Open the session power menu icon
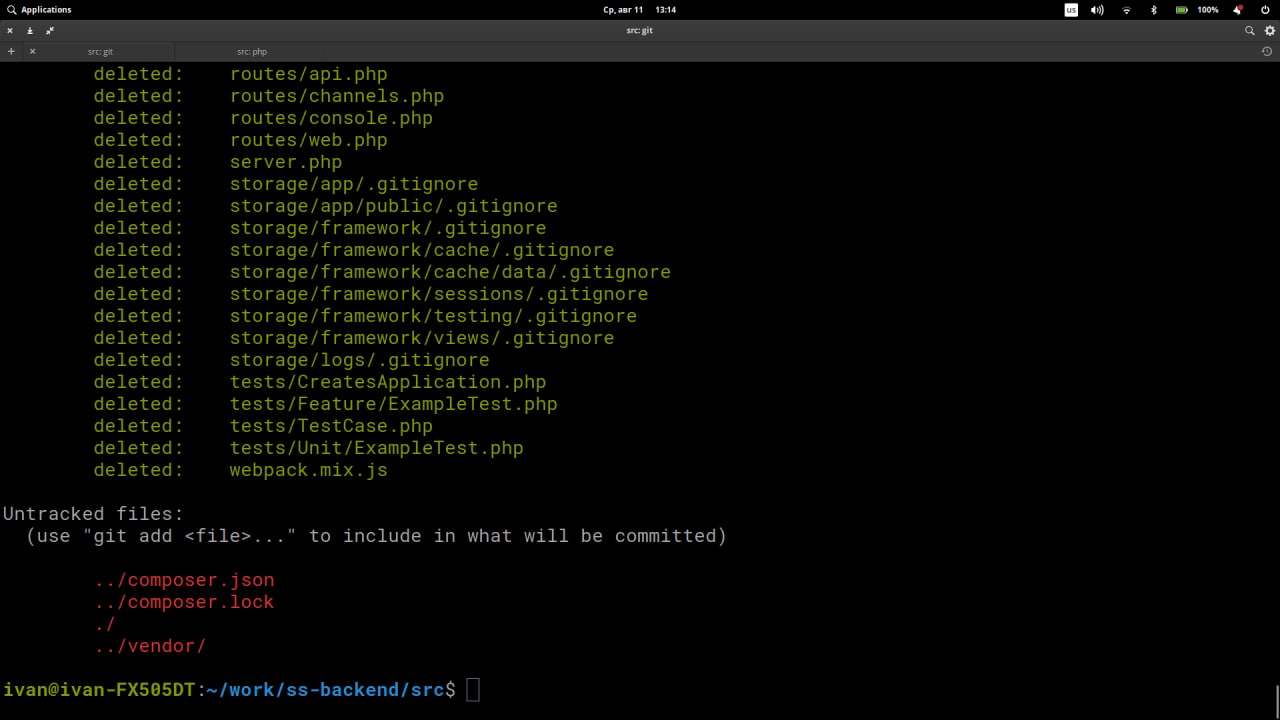 [1264, 10]
